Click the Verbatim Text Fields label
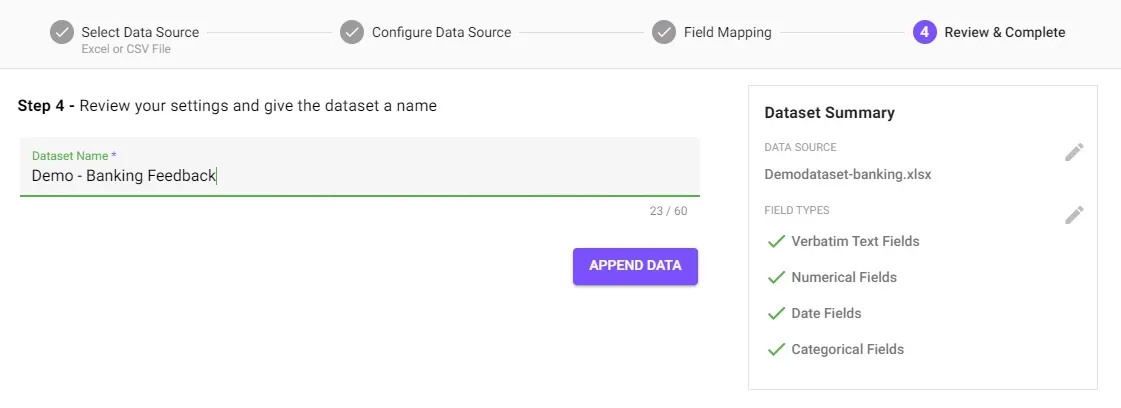1121x408 pixels. pyautogui.click(x=855, y=242)
